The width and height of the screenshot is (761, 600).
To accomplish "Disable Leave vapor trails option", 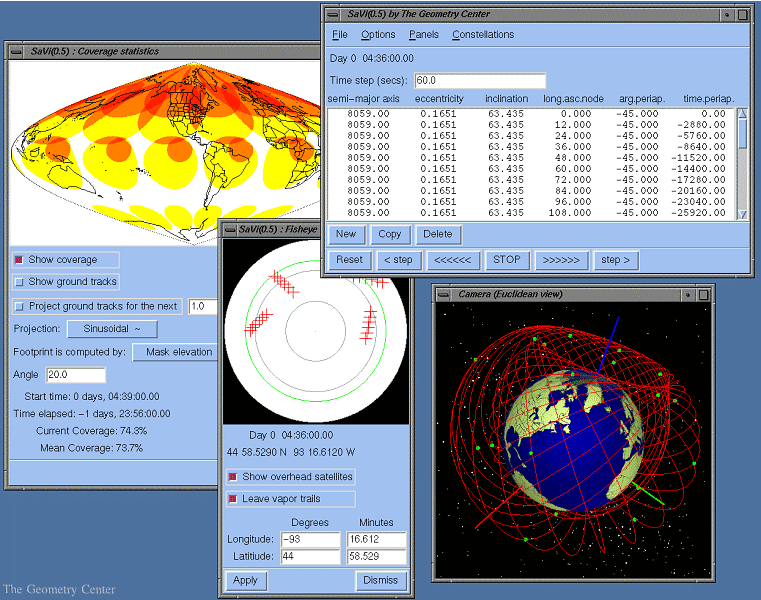I will 233,499.
